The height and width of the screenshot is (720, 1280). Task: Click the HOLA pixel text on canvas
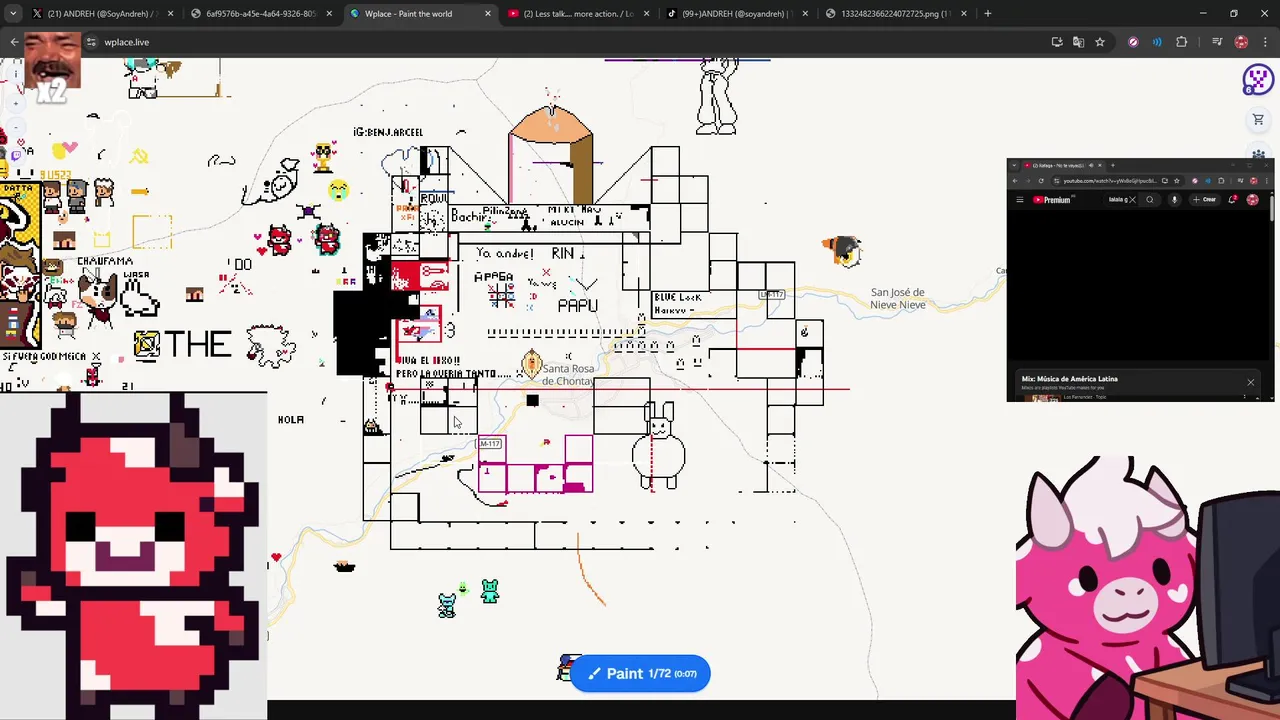[291, 420]
